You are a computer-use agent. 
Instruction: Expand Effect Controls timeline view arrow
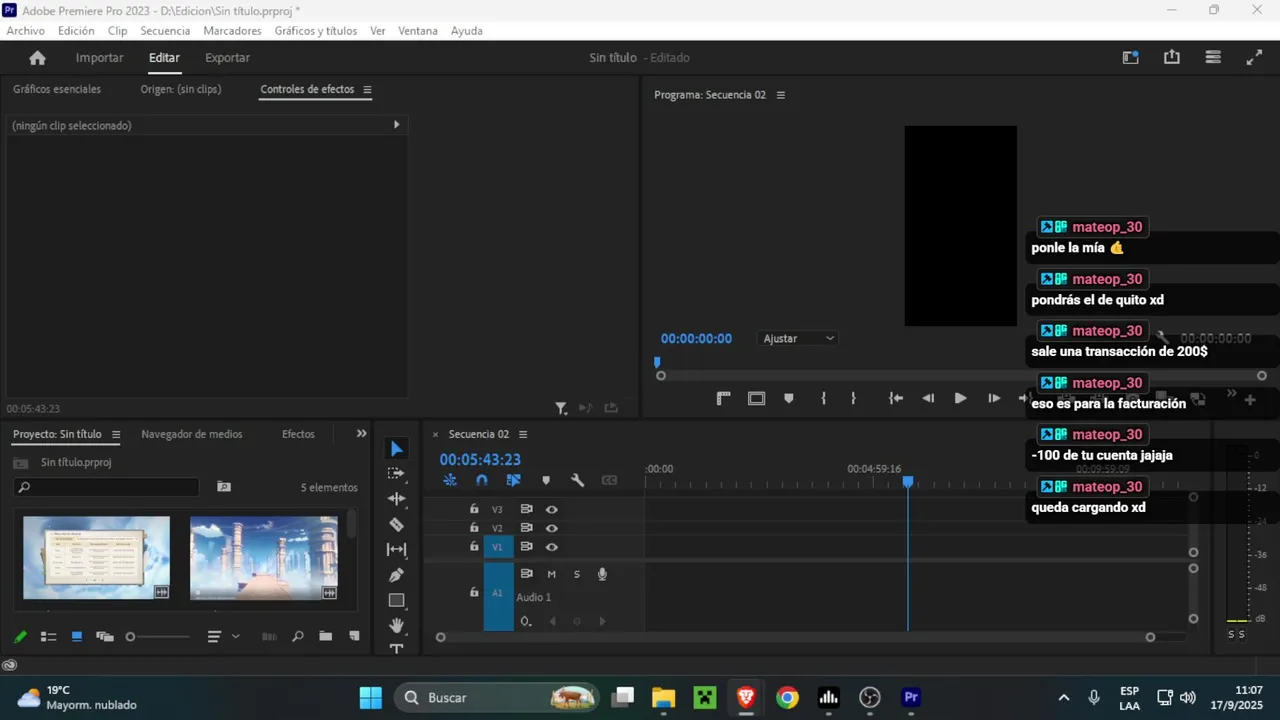tap(396, 125)
